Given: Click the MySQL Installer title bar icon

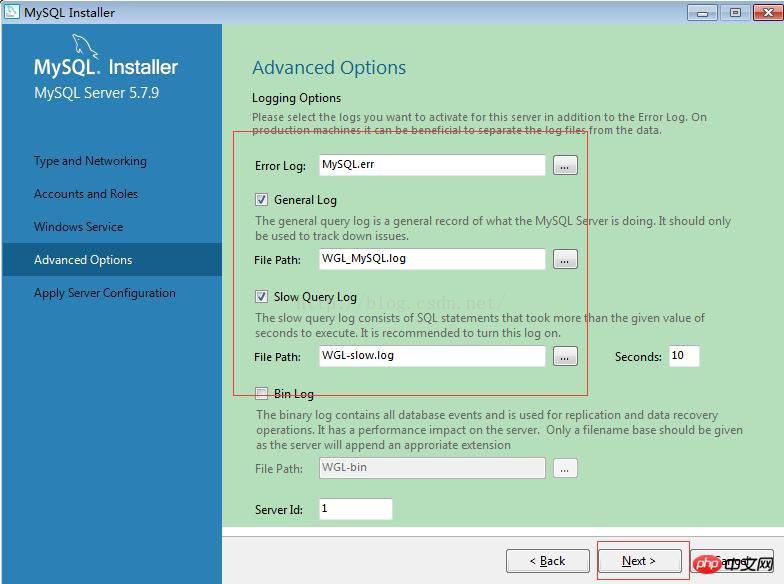Looking at the screenshot, I should 12,12.
